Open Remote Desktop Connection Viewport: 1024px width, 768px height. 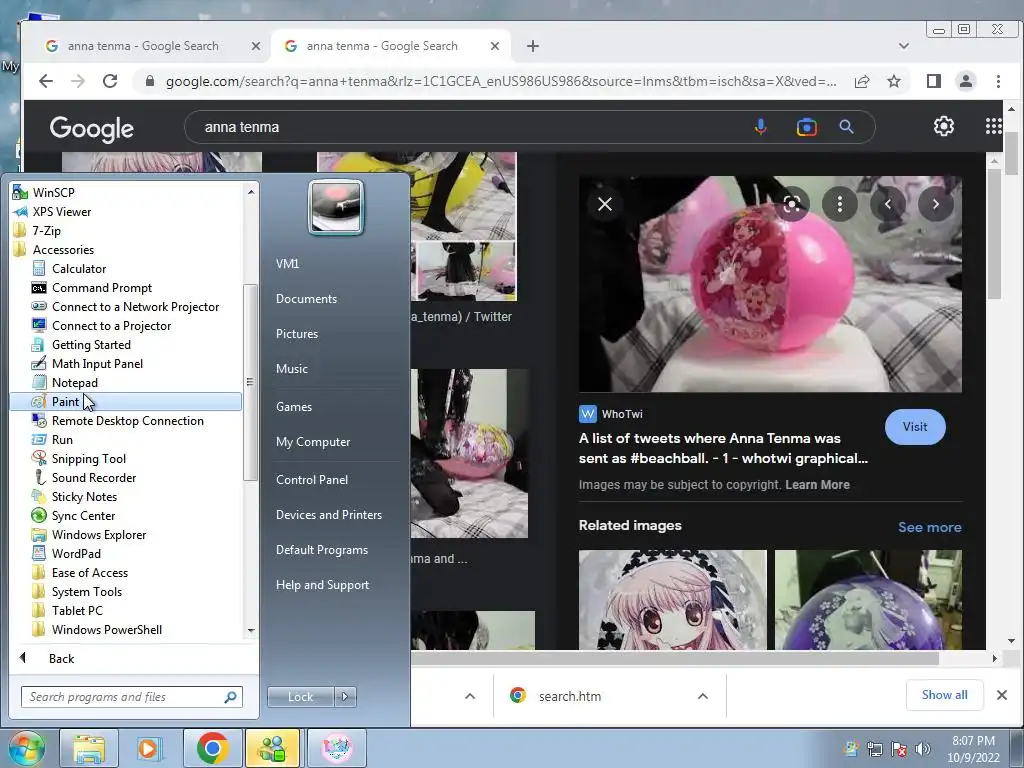[x=125, y=421]
